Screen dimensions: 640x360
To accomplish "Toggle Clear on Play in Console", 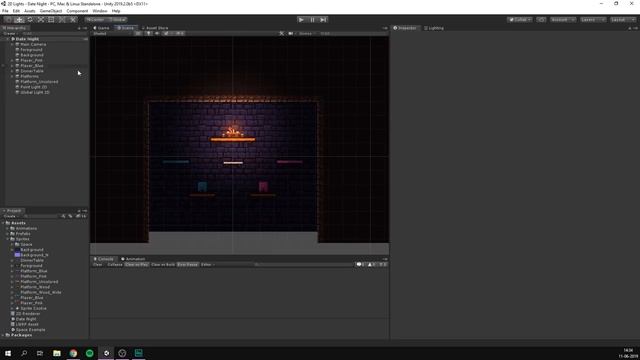I will point(137,264).
